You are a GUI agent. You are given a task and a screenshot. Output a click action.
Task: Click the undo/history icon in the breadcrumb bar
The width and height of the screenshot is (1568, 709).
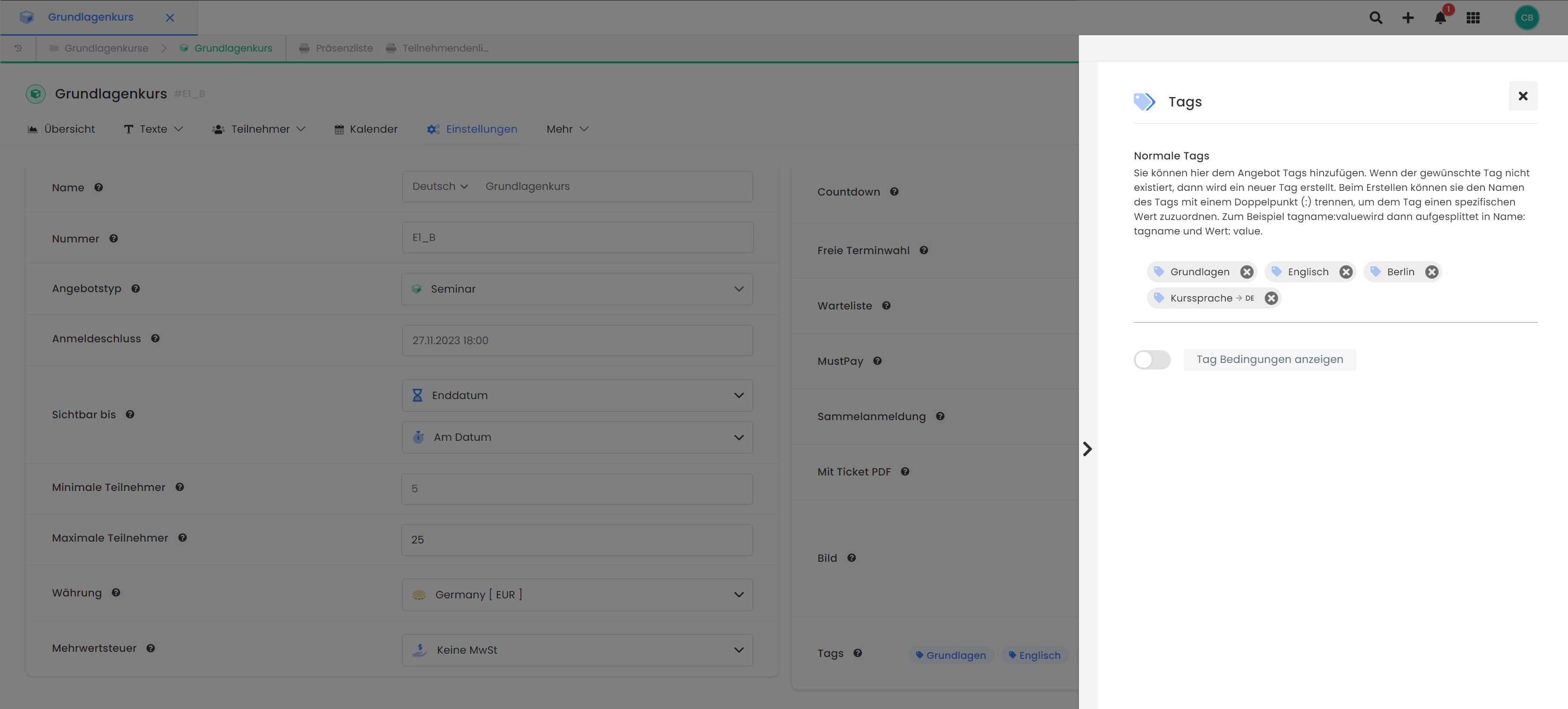click(x=18, y=48)
